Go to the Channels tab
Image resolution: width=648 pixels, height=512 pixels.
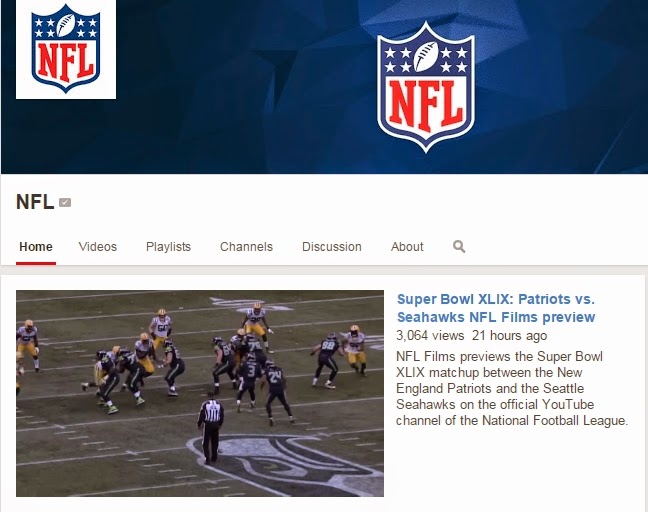pos(246,247)
